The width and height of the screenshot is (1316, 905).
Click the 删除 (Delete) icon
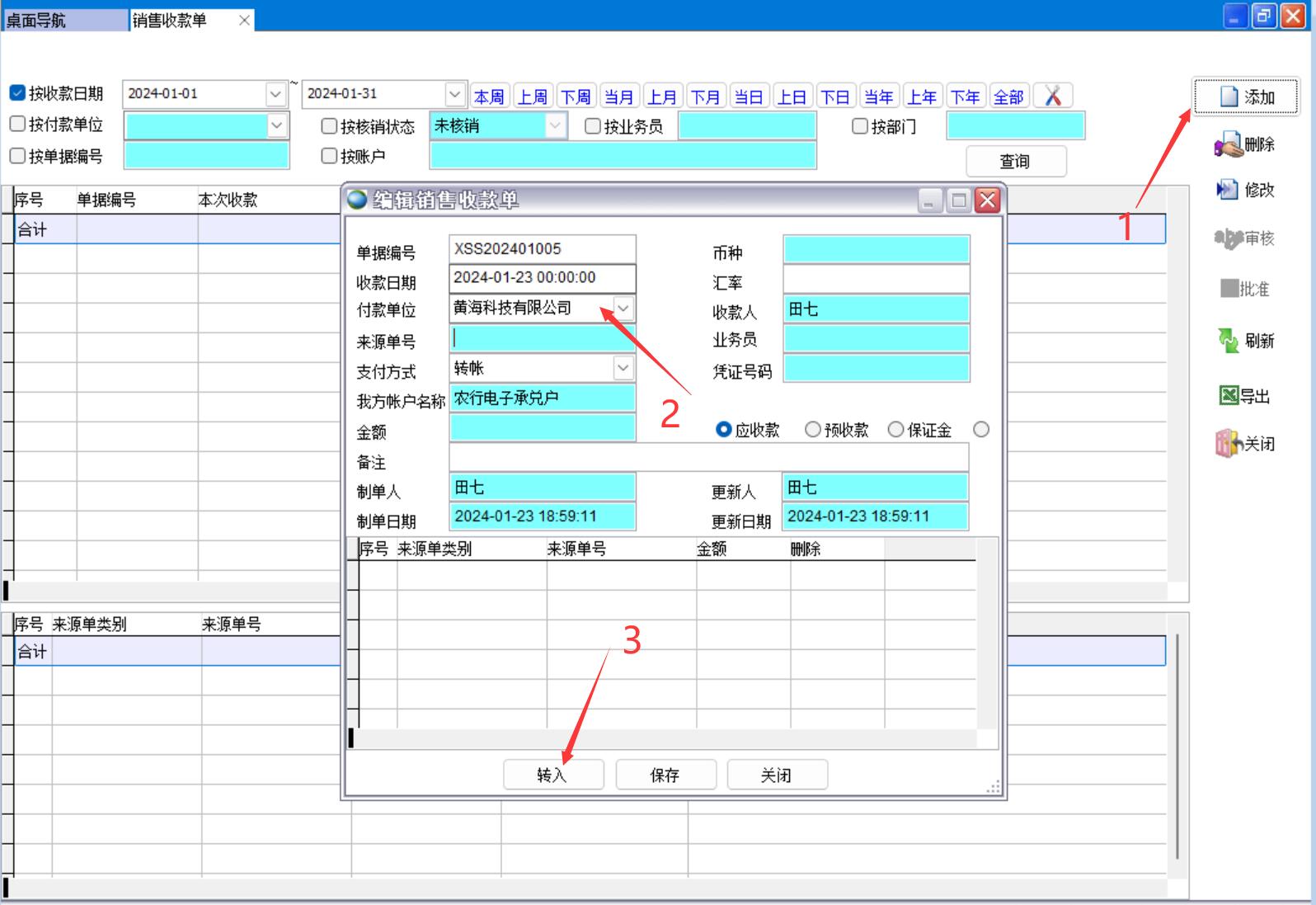1228,145
